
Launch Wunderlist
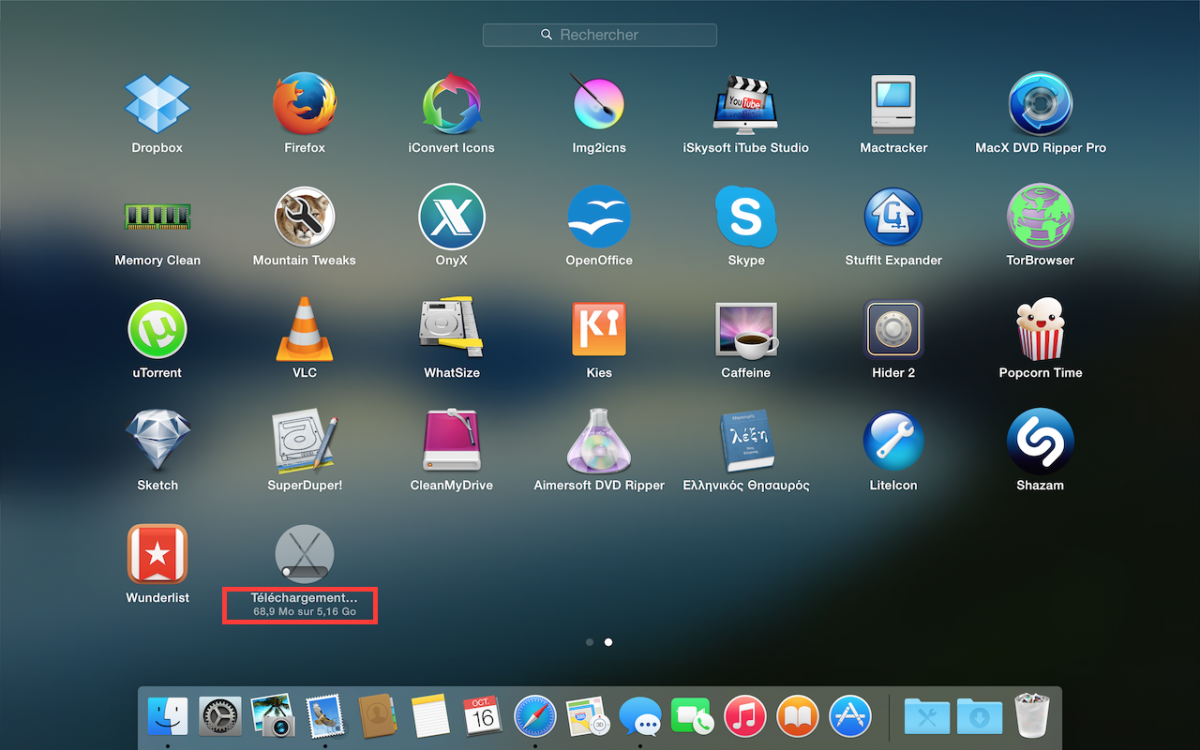(157, 554)
